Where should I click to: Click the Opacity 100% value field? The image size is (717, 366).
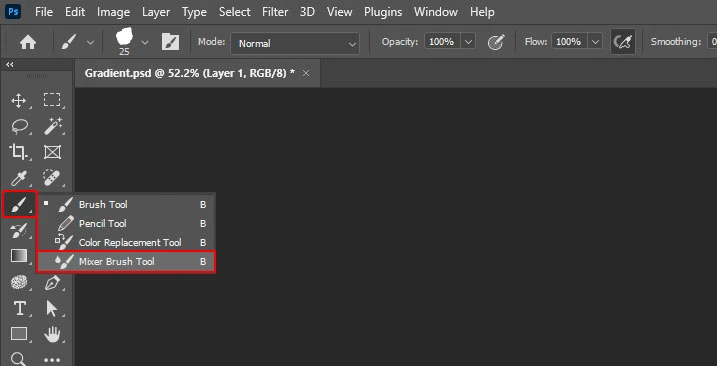[442, 42]
